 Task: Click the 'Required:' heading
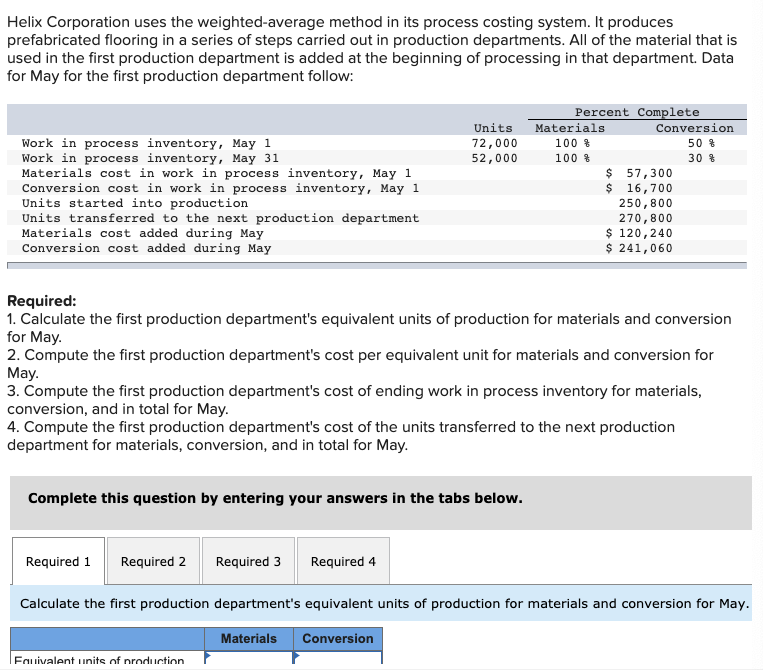(x=42, y=301)
